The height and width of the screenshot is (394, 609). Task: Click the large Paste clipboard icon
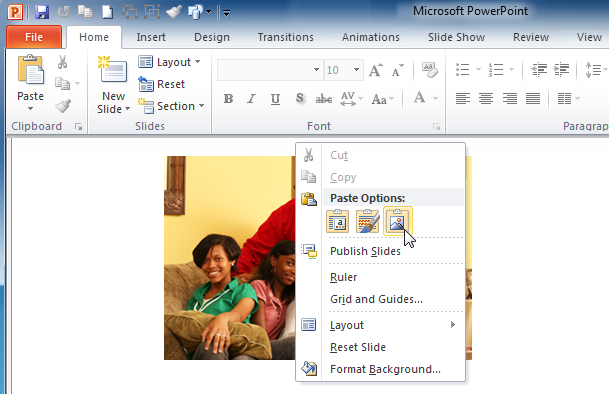(x=30, y=70)
